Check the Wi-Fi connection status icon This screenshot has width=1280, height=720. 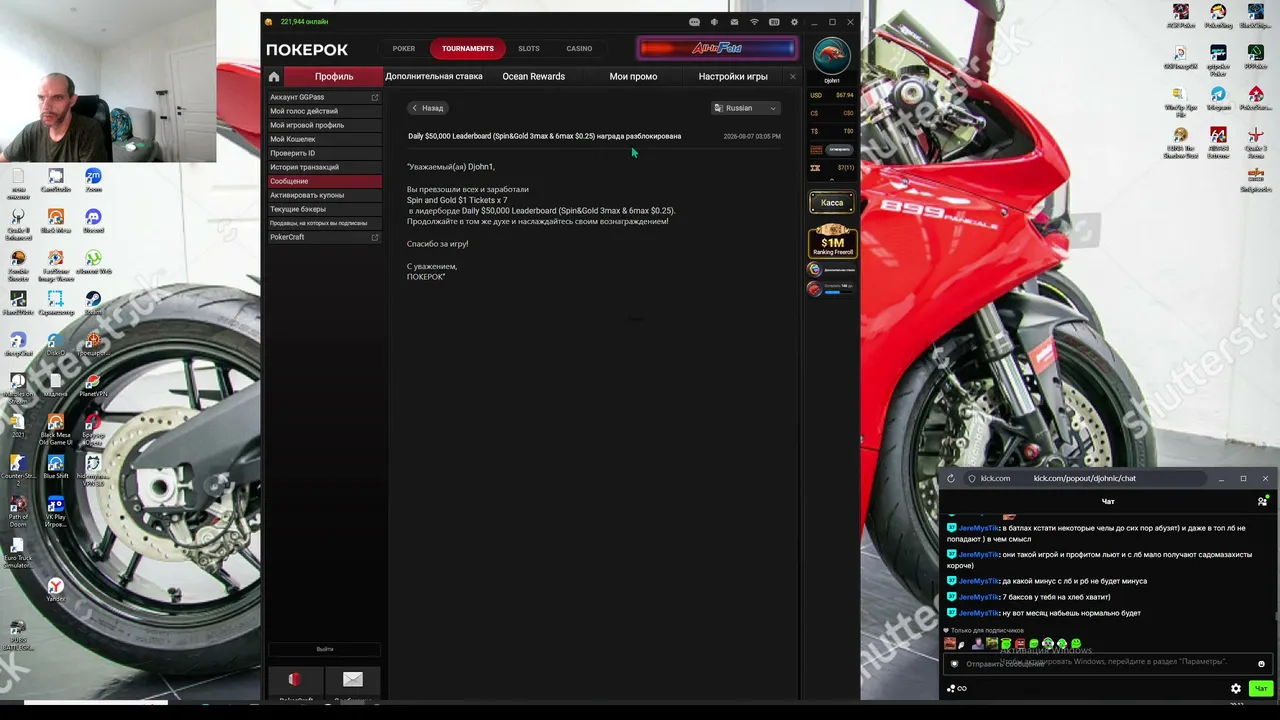pos(754,22)
